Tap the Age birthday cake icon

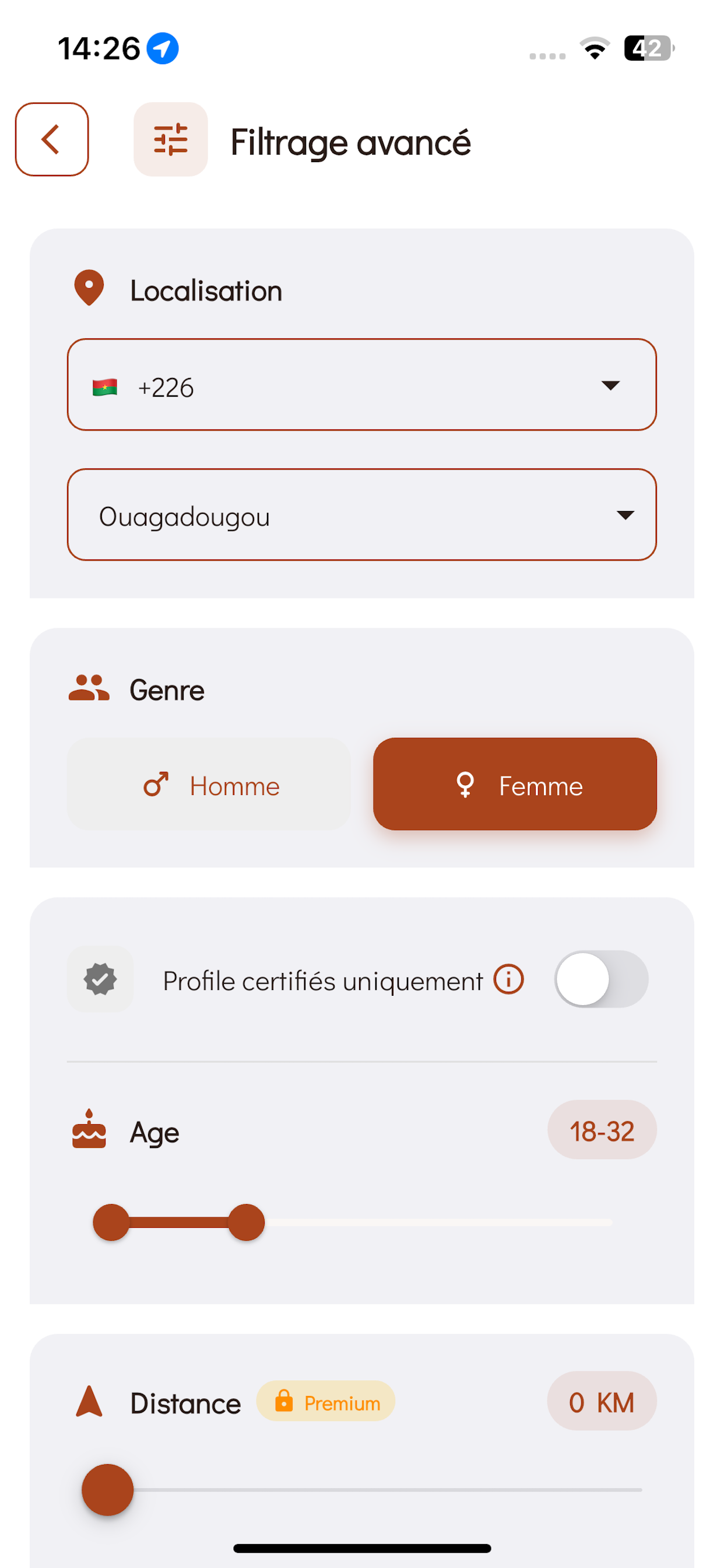(89, 1129)
